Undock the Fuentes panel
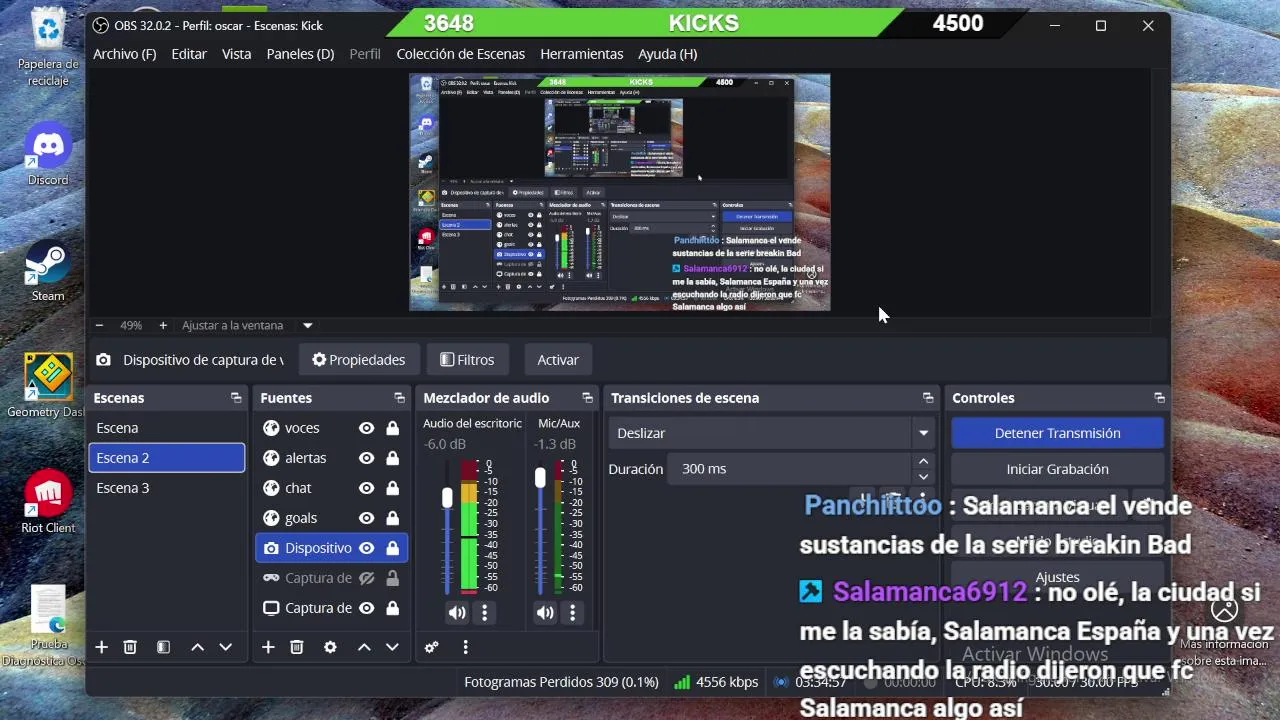1280x720 pixels. tap(399, 398)
